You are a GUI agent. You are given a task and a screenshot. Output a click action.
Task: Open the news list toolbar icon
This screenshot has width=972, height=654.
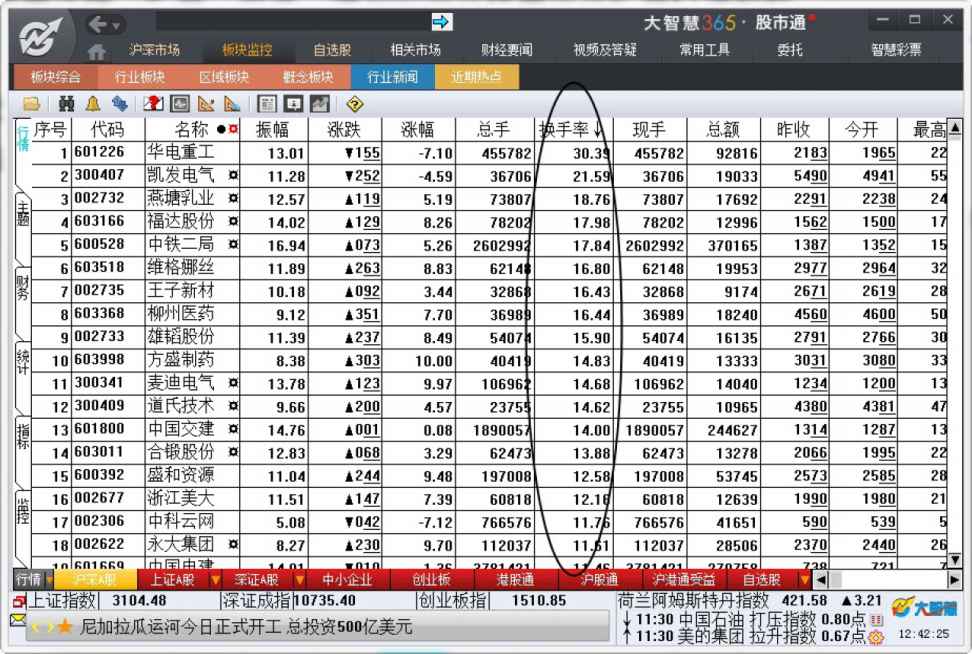coord(267,104)
